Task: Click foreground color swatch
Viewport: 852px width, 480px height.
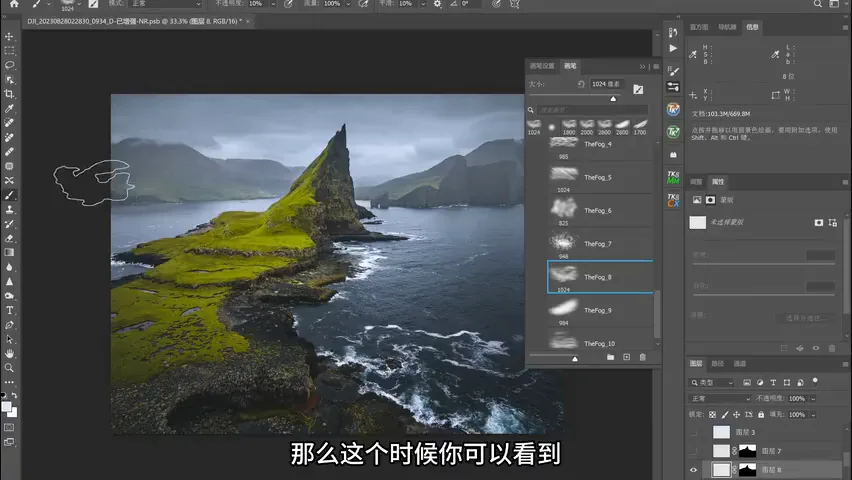Action: [7, 407]
